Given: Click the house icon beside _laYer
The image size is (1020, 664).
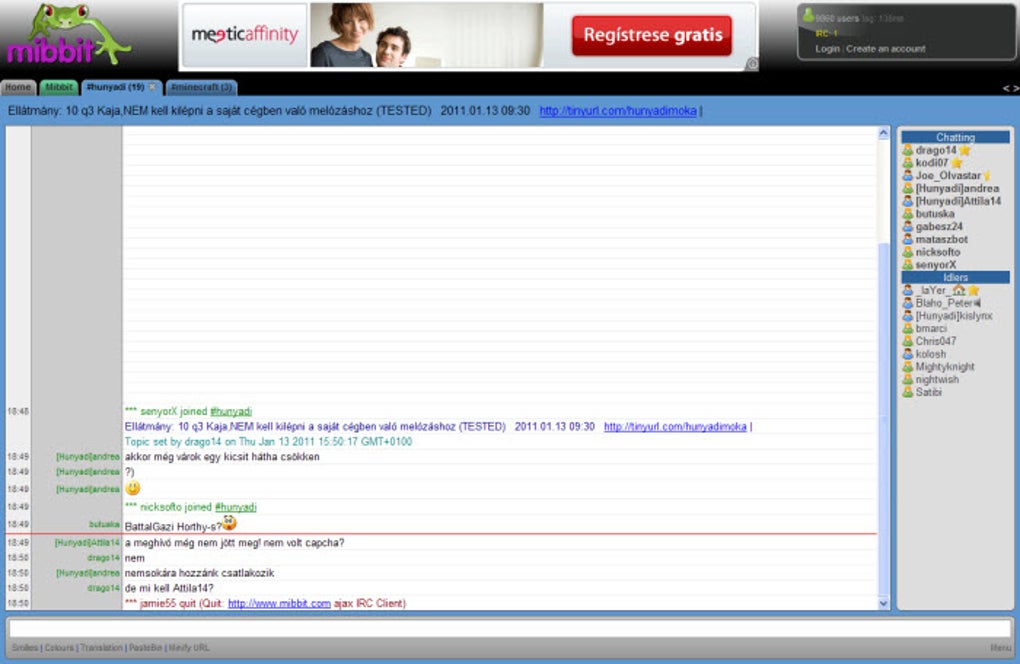Looking at the screenshot, I should pos(960,287).
